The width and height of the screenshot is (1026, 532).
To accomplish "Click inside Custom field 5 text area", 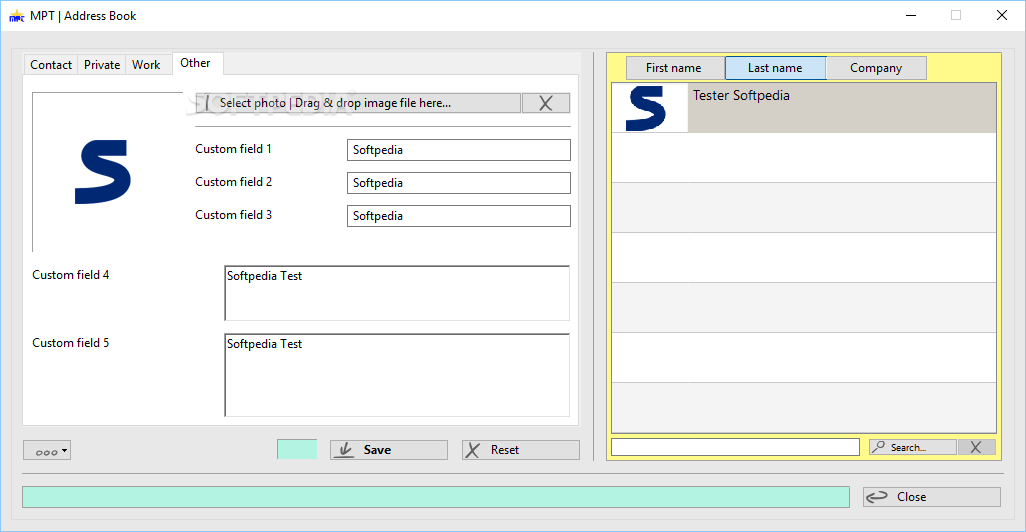I will point(397,375).
